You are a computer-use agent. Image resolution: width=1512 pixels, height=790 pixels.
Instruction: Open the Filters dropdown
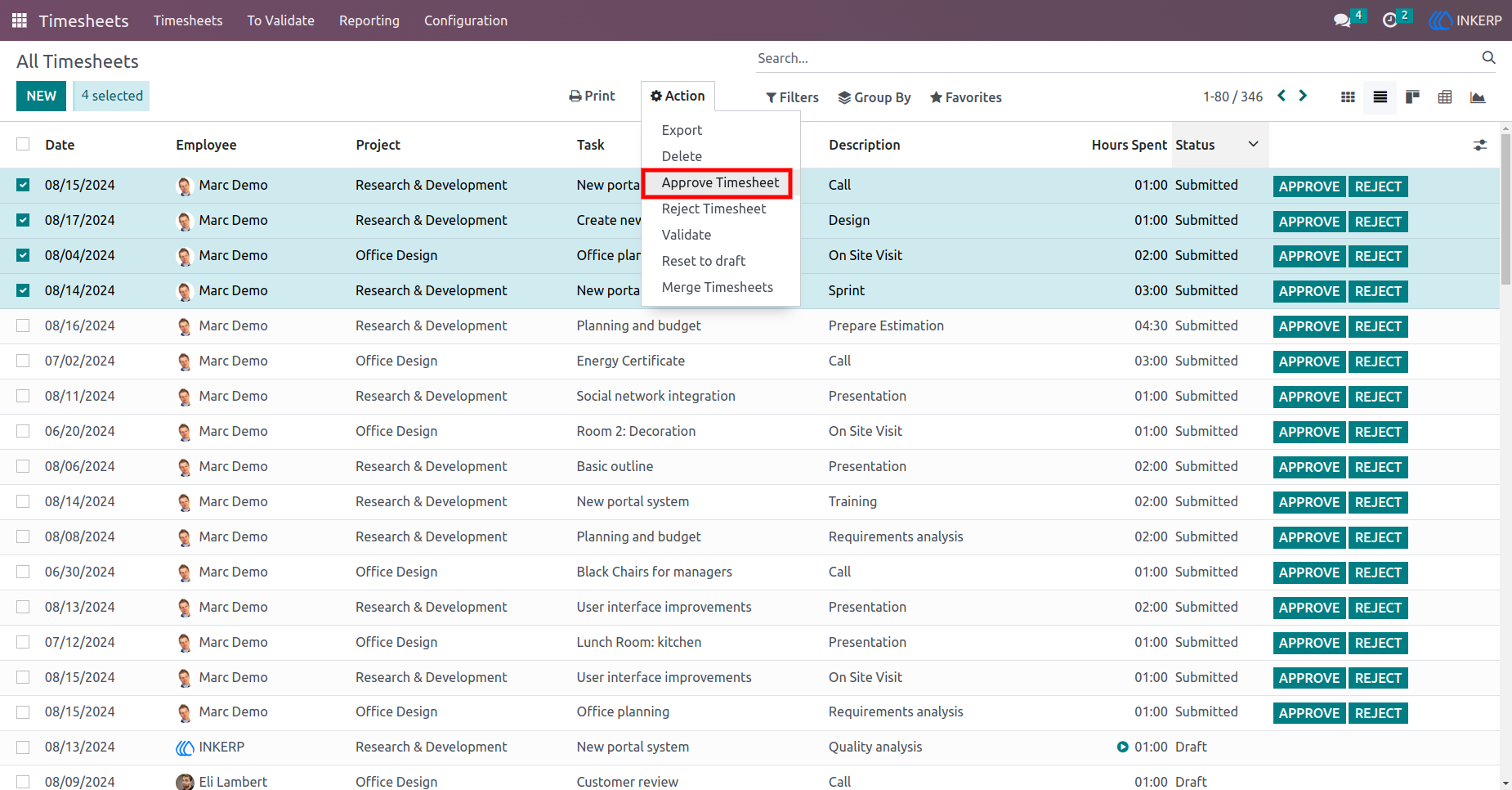click(792, 97)
